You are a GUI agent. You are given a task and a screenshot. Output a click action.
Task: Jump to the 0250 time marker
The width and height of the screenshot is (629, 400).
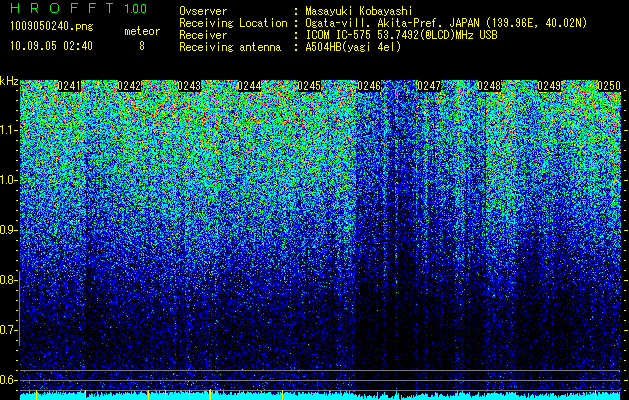click(x=609, y=86)
